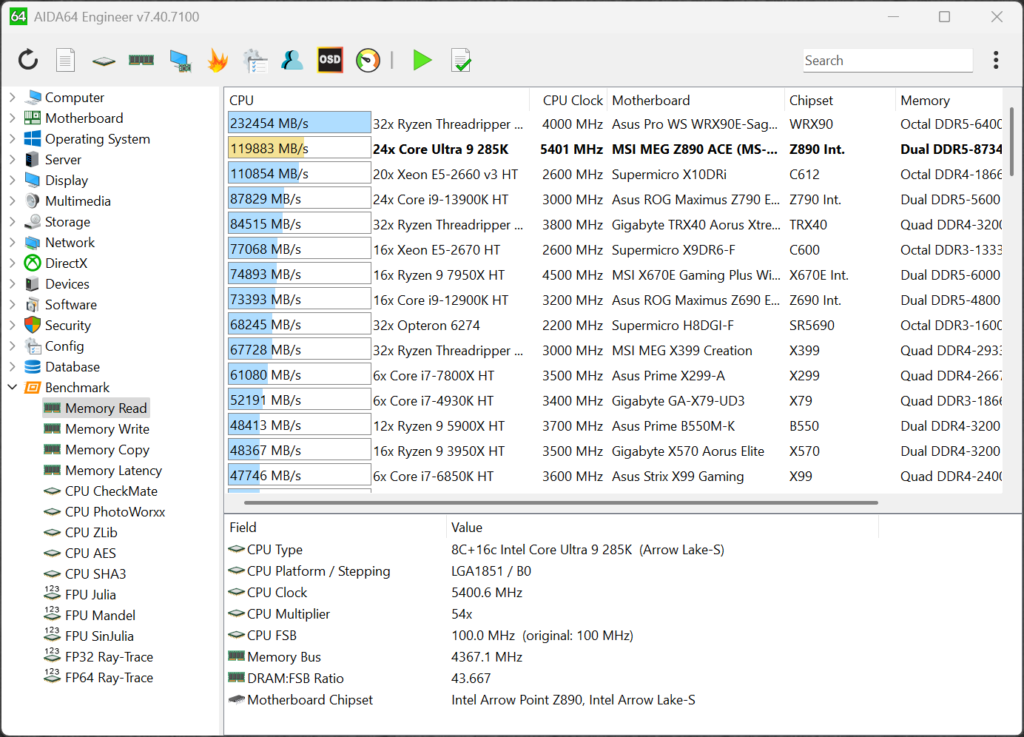The image size is (1024, 737).
Task: Select Security in the left tree
Action: (68, 325)
